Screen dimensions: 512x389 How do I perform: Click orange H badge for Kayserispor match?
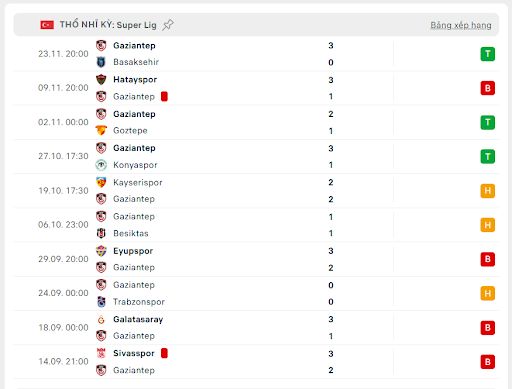pos(488,191)
